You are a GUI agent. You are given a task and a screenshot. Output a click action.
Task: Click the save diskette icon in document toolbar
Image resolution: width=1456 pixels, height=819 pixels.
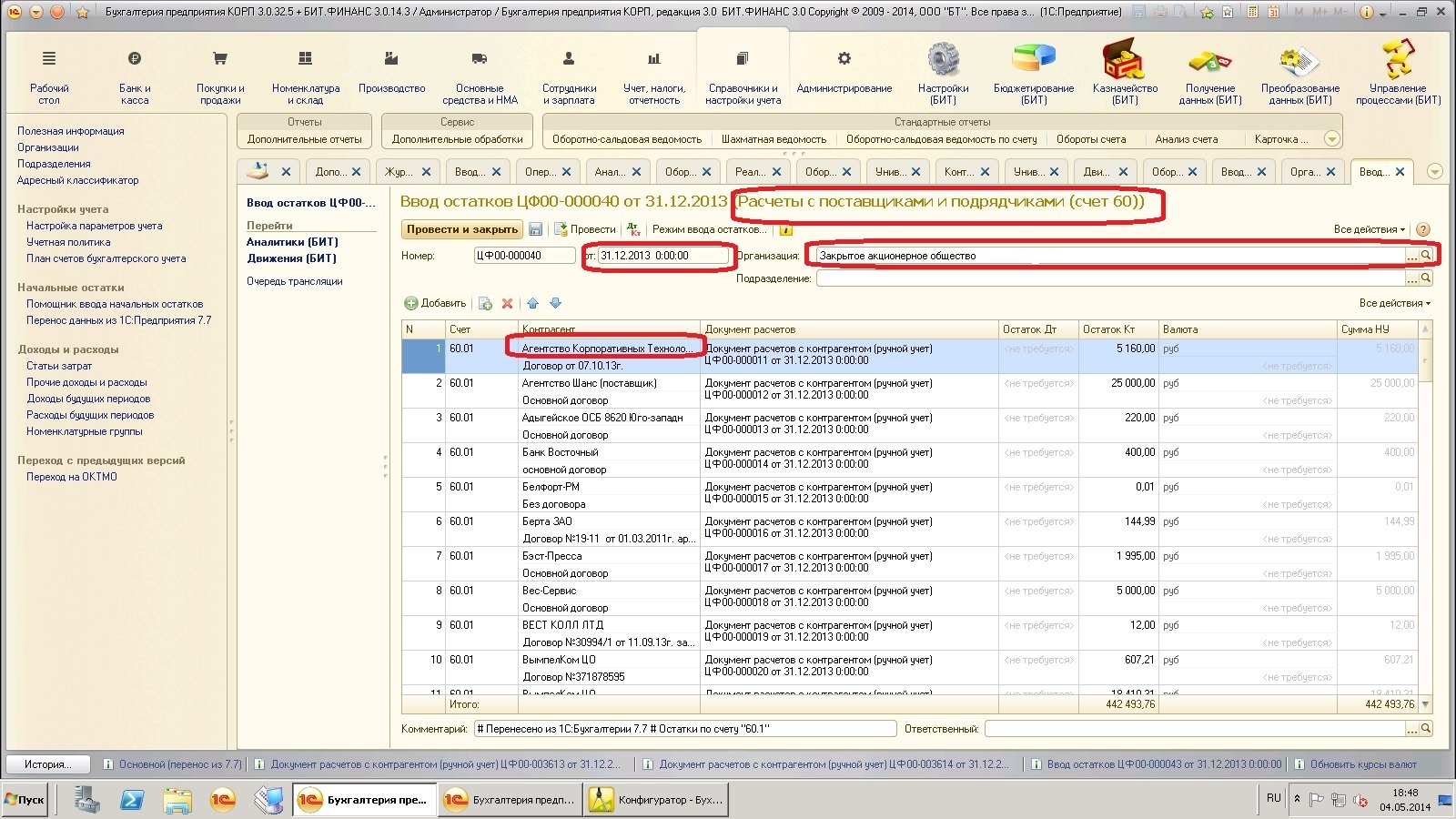tap(536, 229)
